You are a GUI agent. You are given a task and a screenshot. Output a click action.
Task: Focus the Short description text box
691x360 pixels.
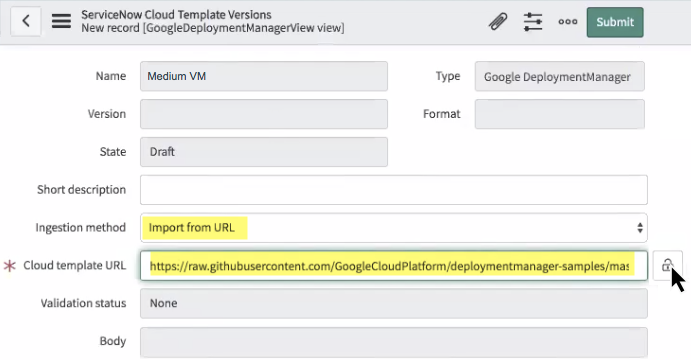(x=394, y=190)
